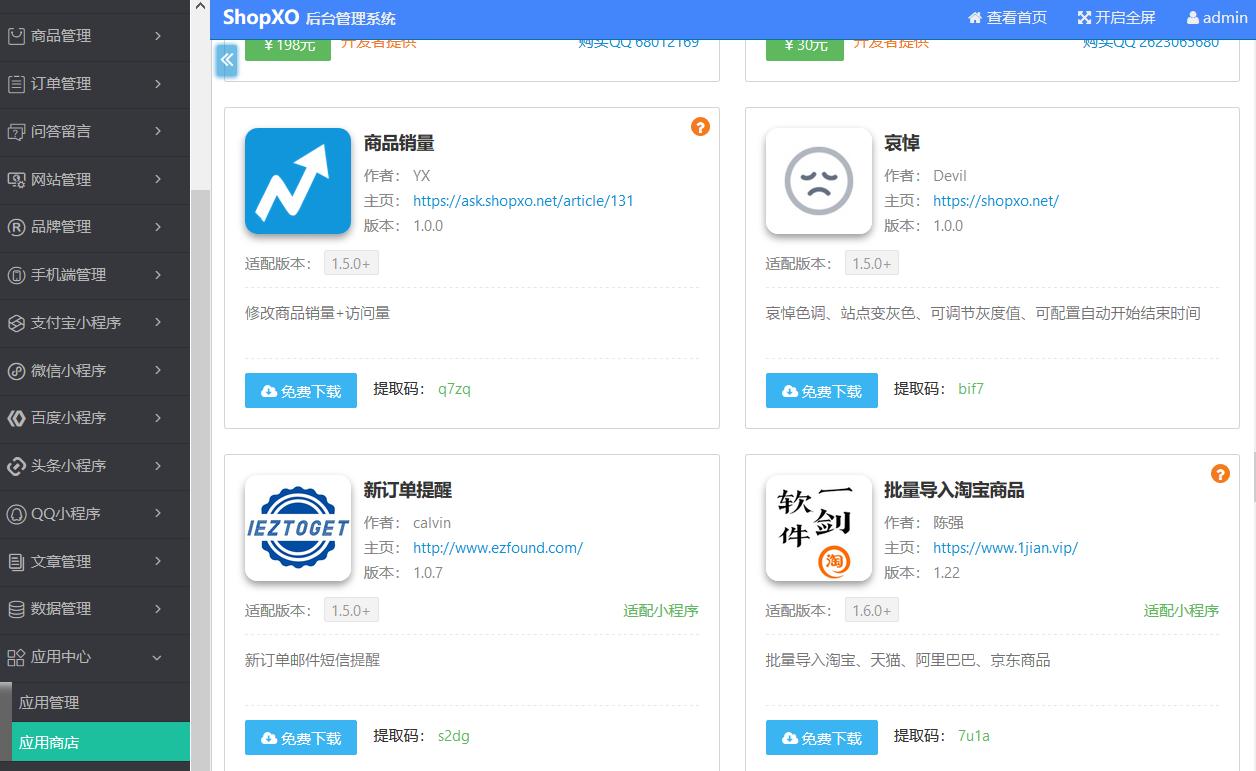Image resolution: width=1256 pixels, height=771 pixels.
Task: Collapse the sidebar with the double-chevron button
Action: point(227,60)
